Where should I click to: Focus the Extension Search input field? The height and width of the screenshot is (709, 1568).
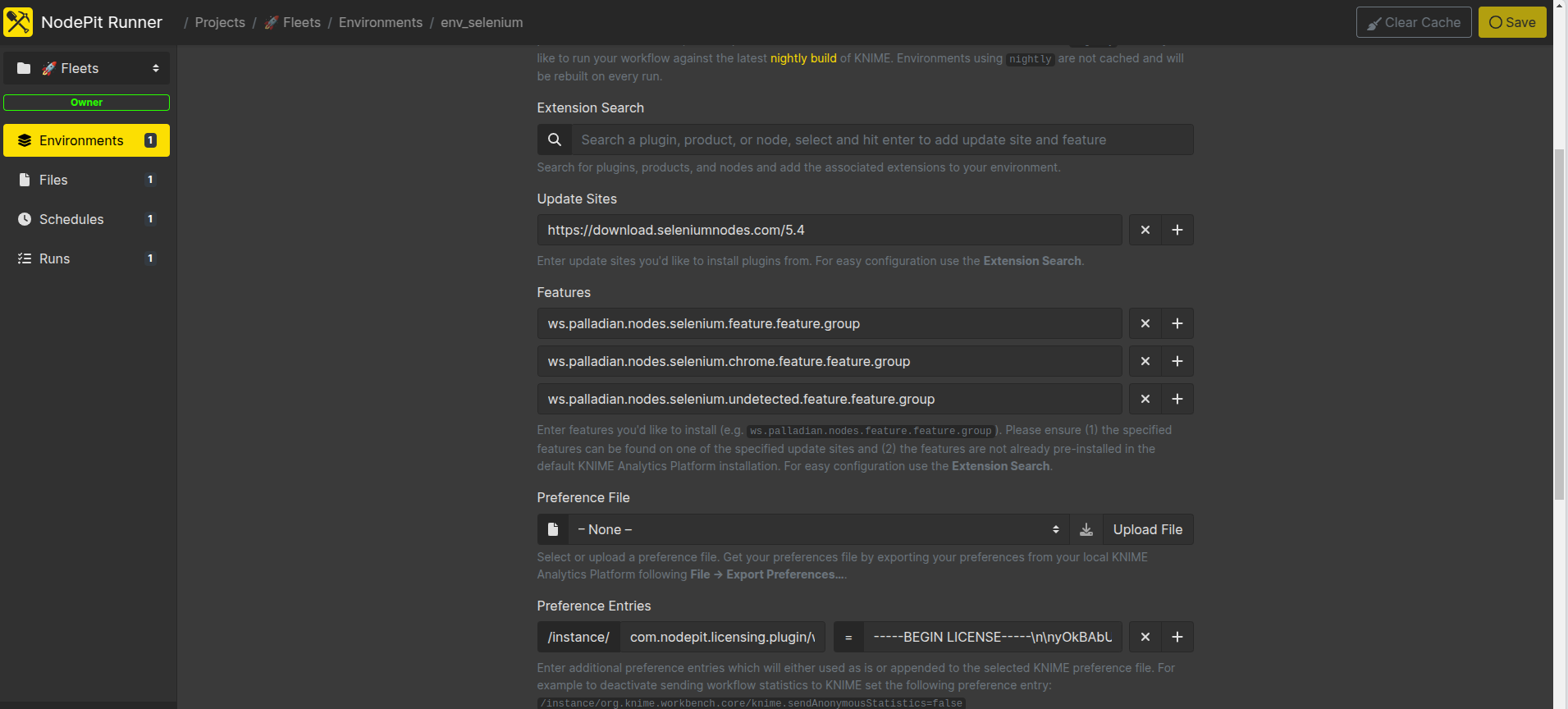tap(882, 140)
